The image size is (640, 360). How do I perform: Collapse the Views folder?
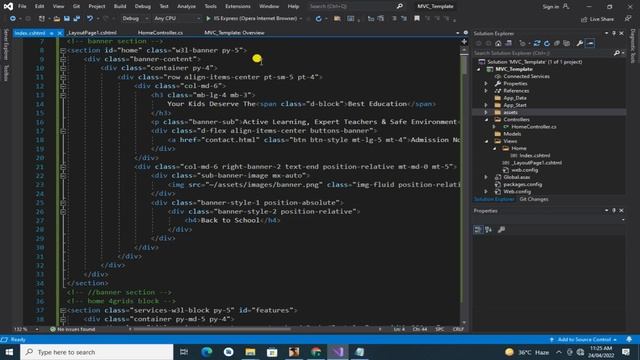pos(486,141)
